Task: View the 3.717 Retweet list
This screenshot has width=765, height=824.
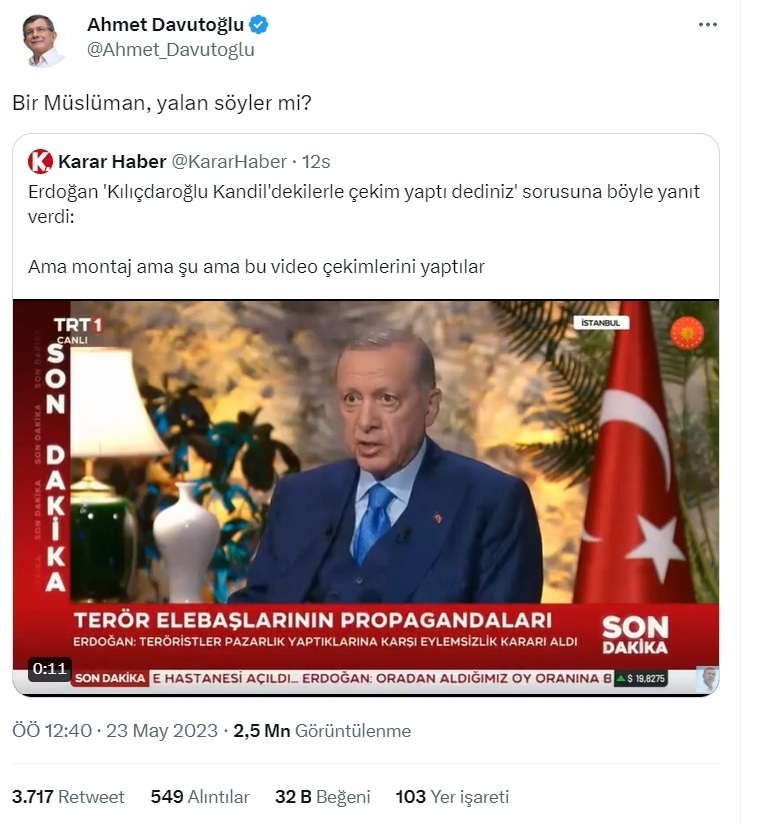Action: (x=68, y=797)
